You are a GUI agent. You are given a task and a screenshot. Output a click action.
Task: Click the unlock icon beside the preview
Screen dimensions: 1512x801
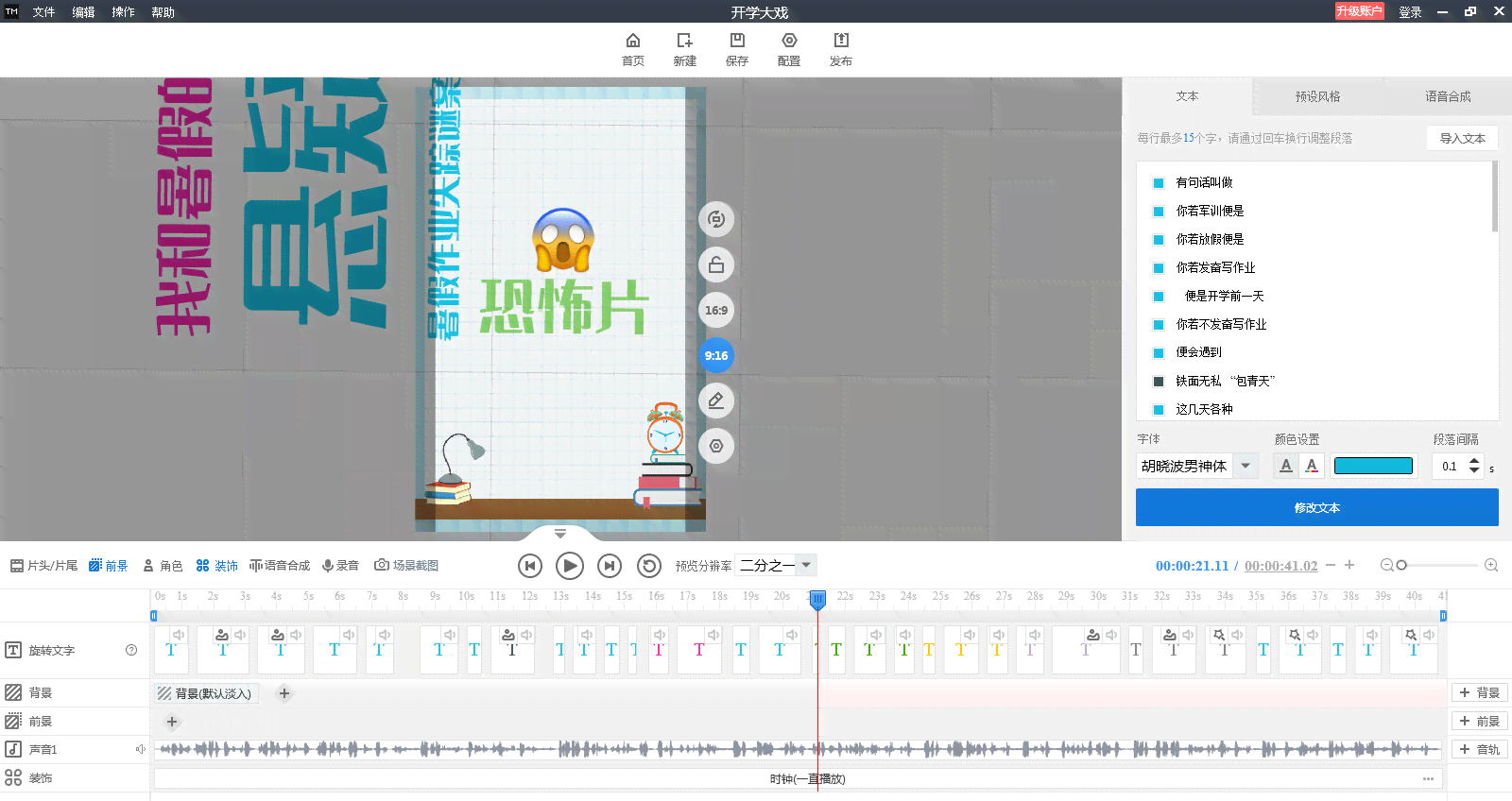click(x=716, y=264)
